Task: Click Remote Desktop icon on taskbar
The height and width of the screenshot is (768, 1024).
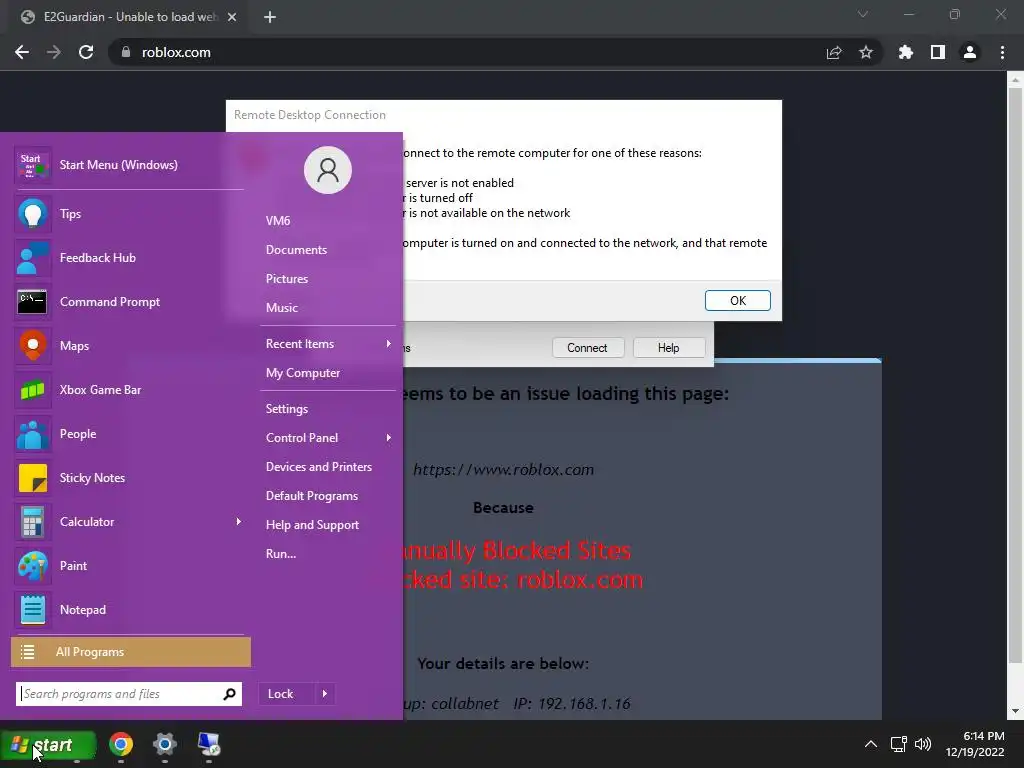Action: coord(209,744)
